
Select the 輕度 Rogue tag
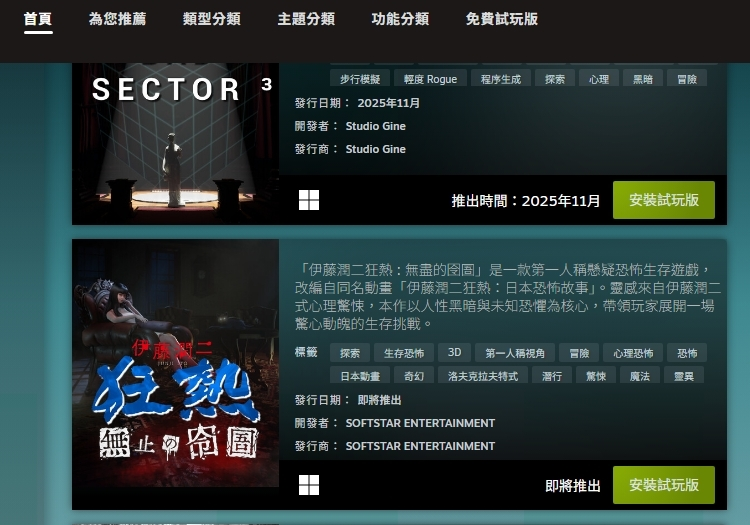(430, 79)
